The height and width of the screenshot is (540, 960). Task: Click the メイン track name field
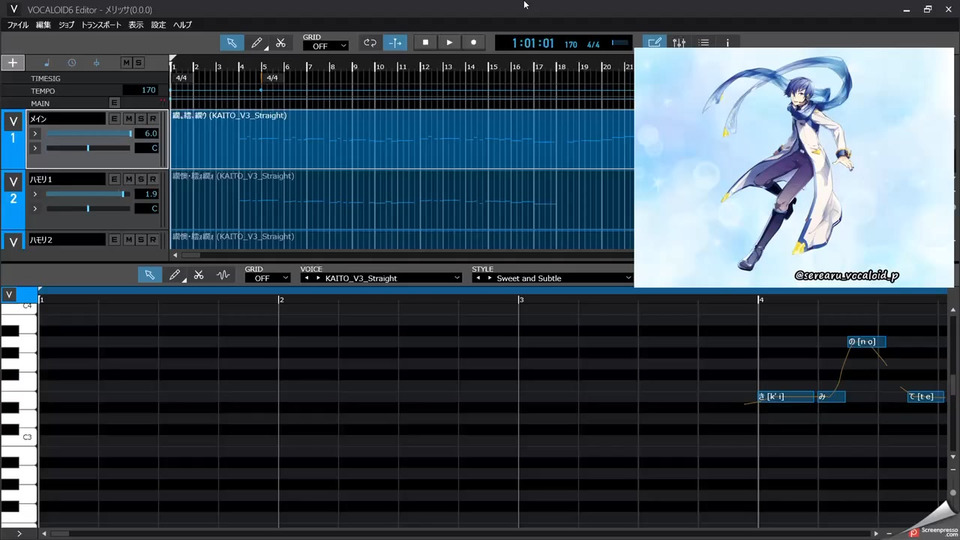click(67, 118)
